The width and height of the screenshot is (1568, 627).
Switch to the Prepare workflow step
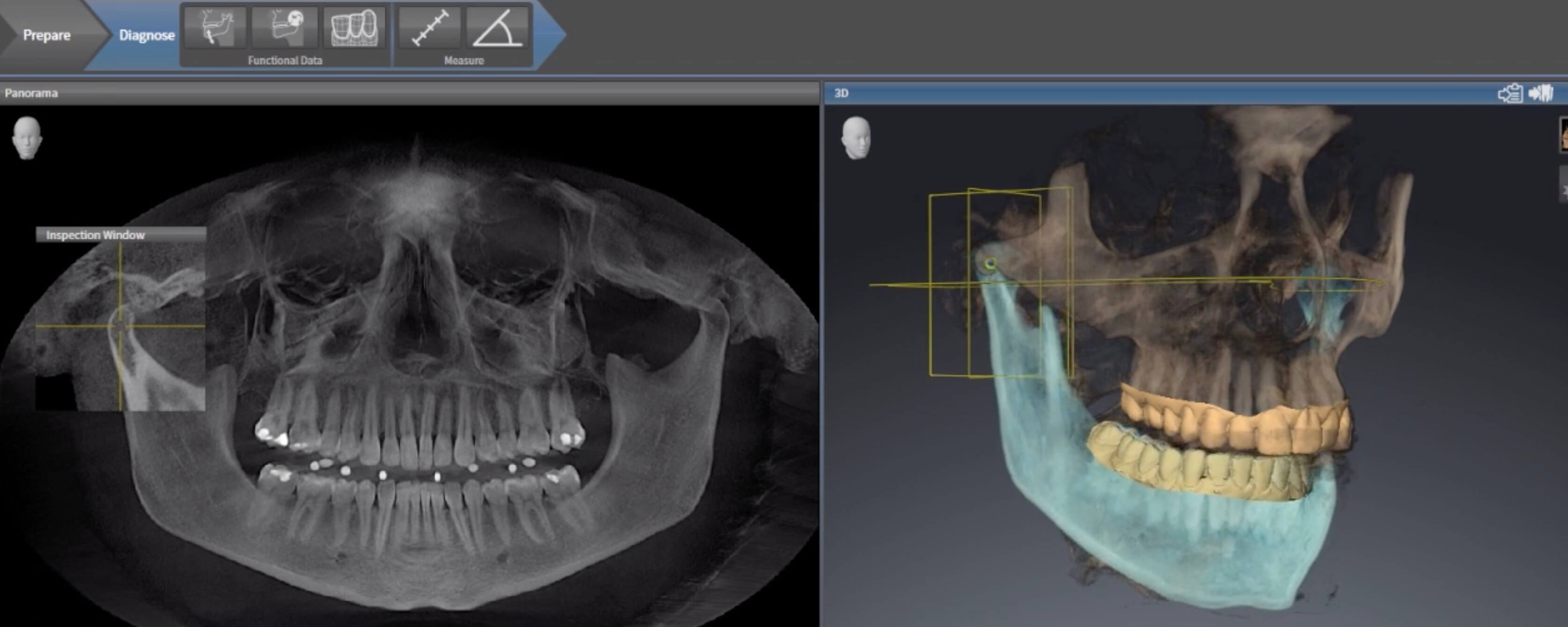[x=46, y=35]
